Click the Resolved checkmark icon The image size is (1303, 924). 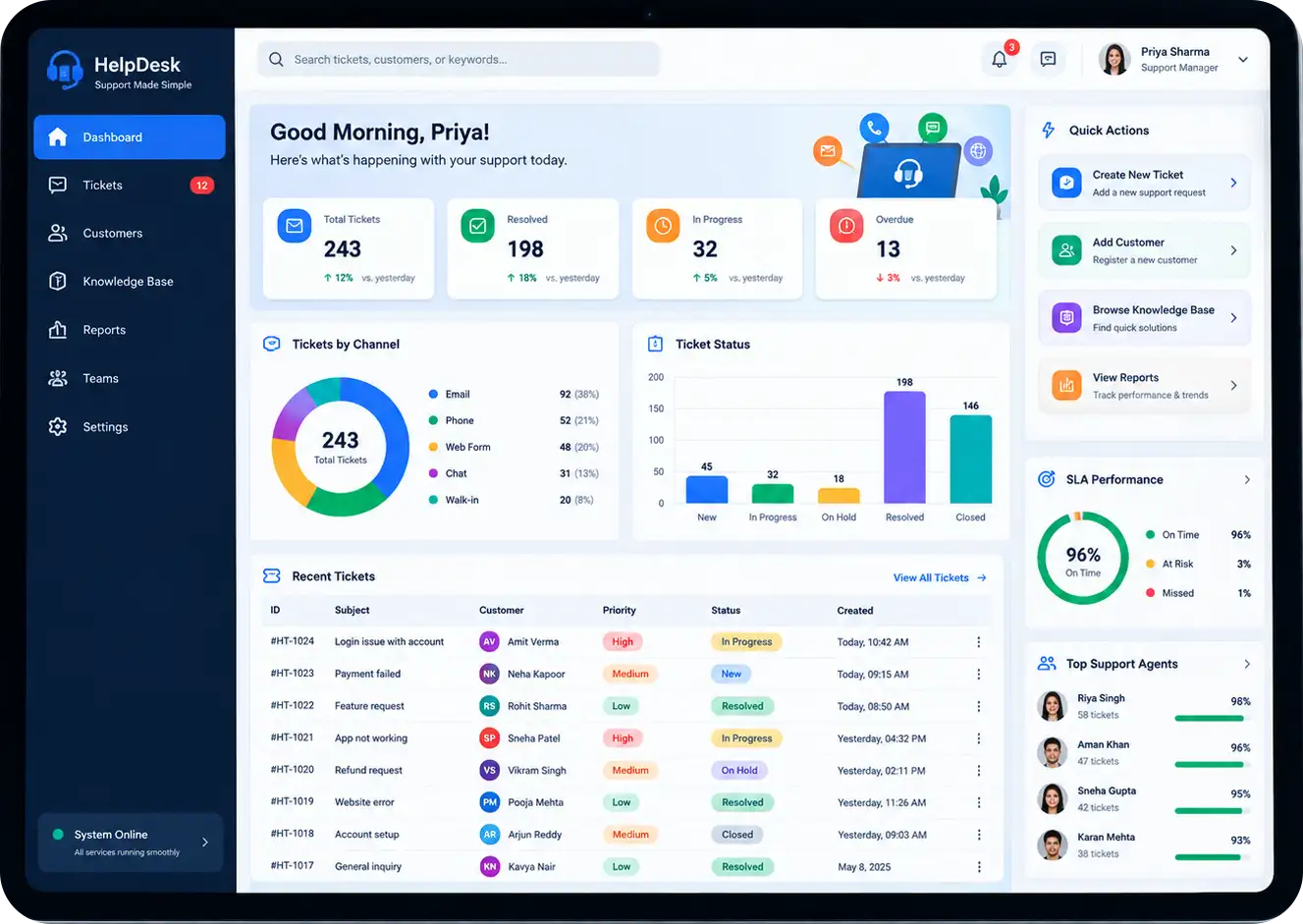(x=477, y=226)
